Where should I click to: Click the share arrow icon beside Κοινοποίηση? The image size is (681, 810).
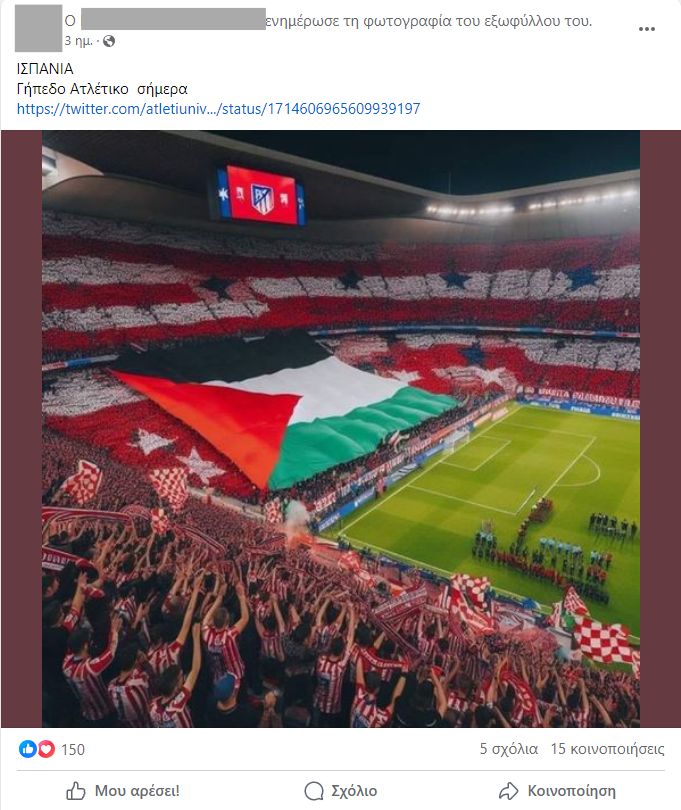coord(508,791)
